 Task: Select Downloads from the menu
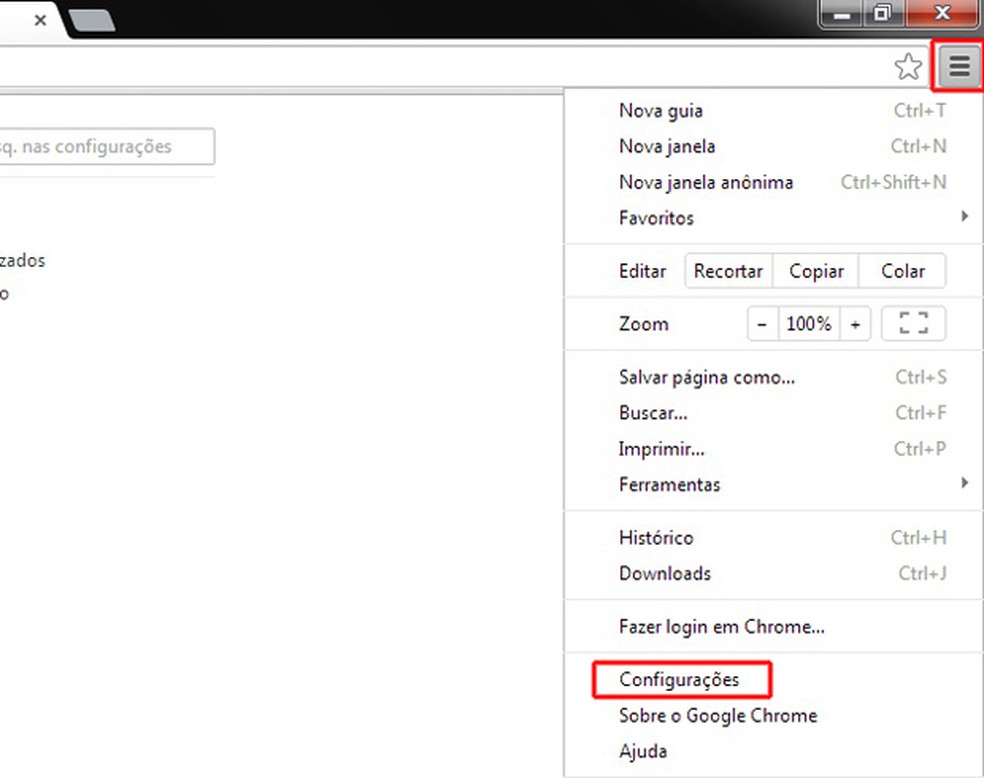(664, 573)
